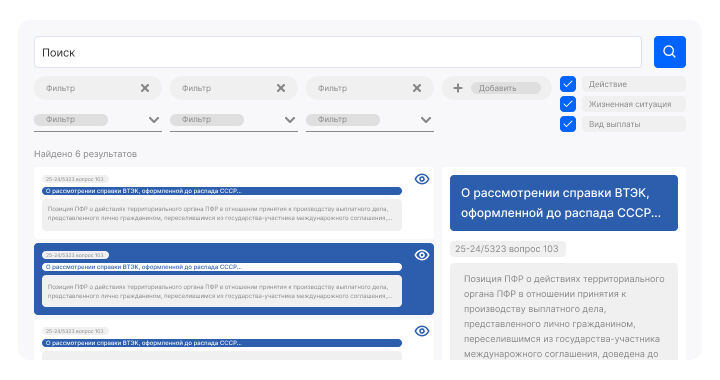Uncheck the Вид выплаты checkbox
This screenshot has width=720, height=380.
(x=568, y=124)
